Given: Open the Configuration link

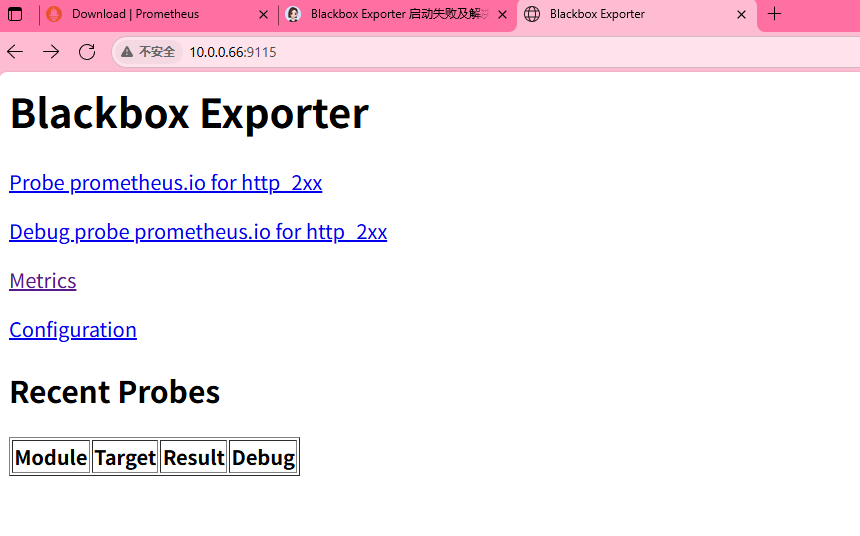Looking at the screenshot, I should coord(73,330).
